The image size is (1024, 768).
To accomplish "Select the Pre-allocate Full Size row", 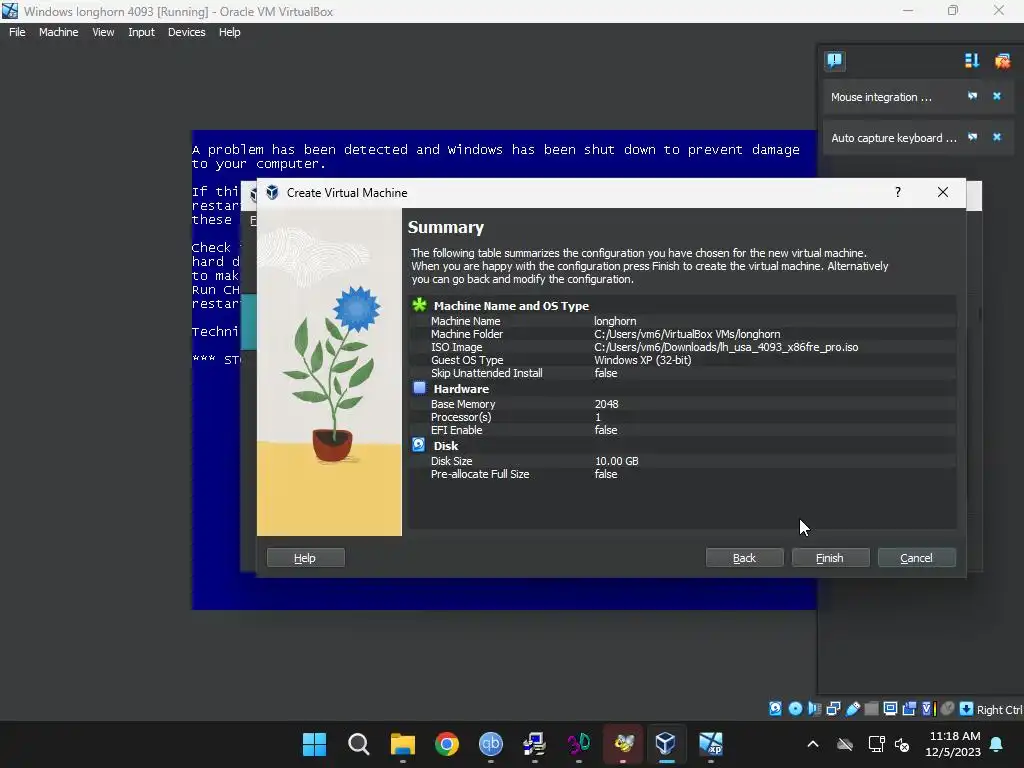I will 683,473.
